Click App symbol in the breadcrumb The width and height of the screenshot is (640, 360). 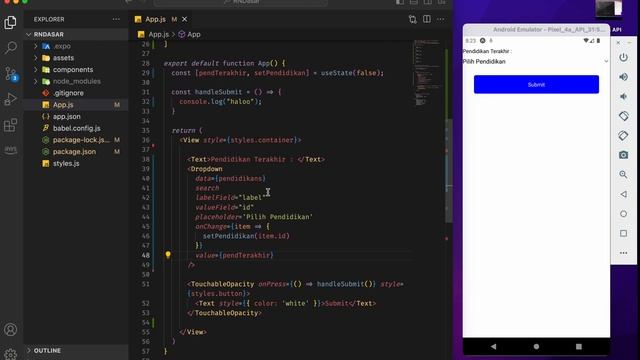194,34
